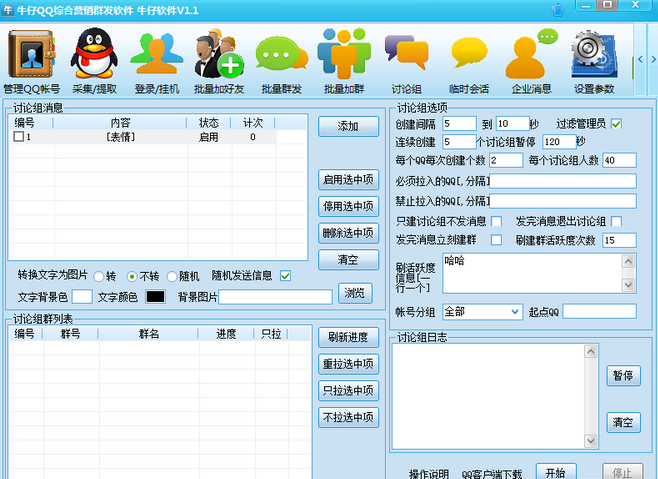
Task: Pick the 文字背景色 white swatch
Action: (x=82, y=296)
